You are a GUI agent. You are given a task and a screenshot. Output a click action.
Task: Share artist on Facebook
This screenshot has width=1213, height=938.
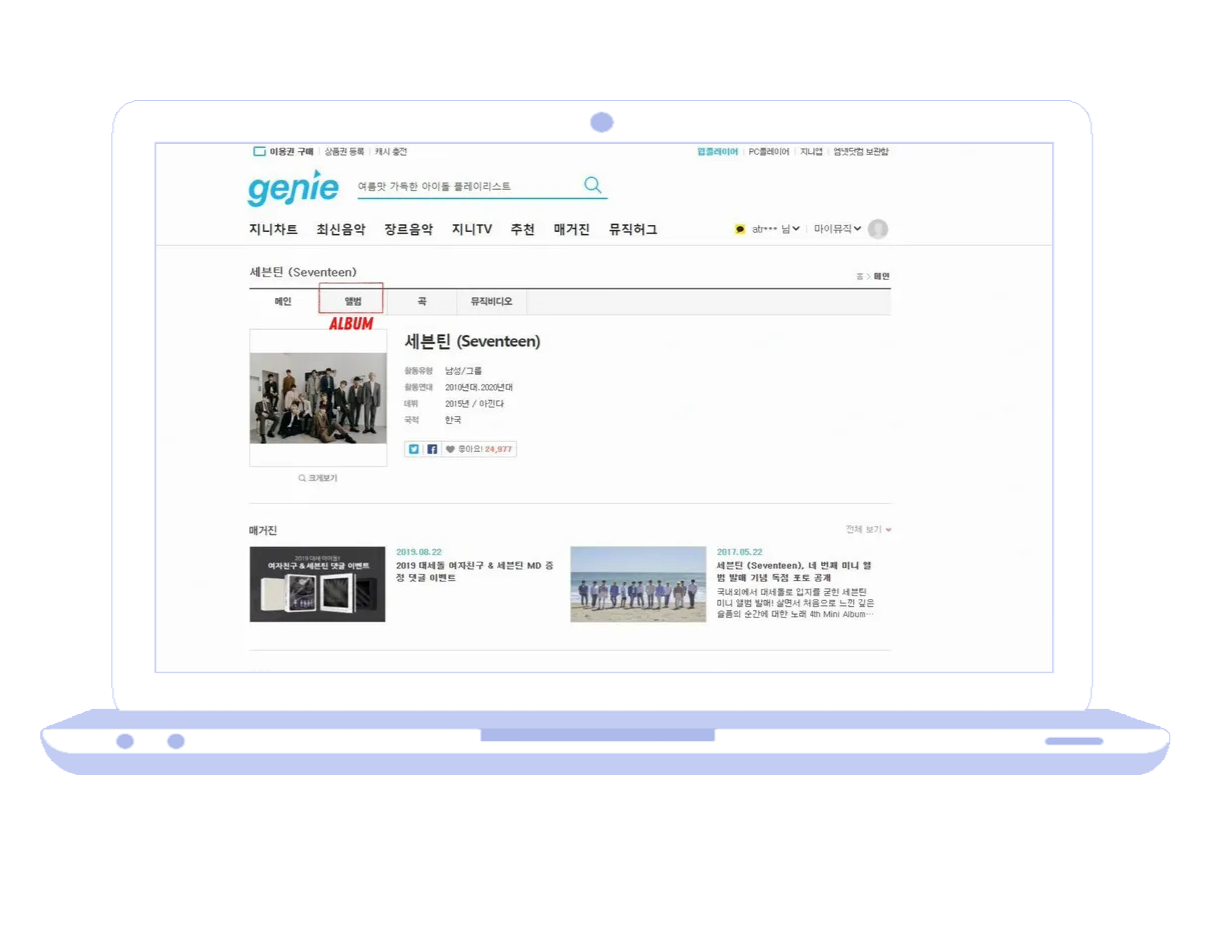pos(432,450)
